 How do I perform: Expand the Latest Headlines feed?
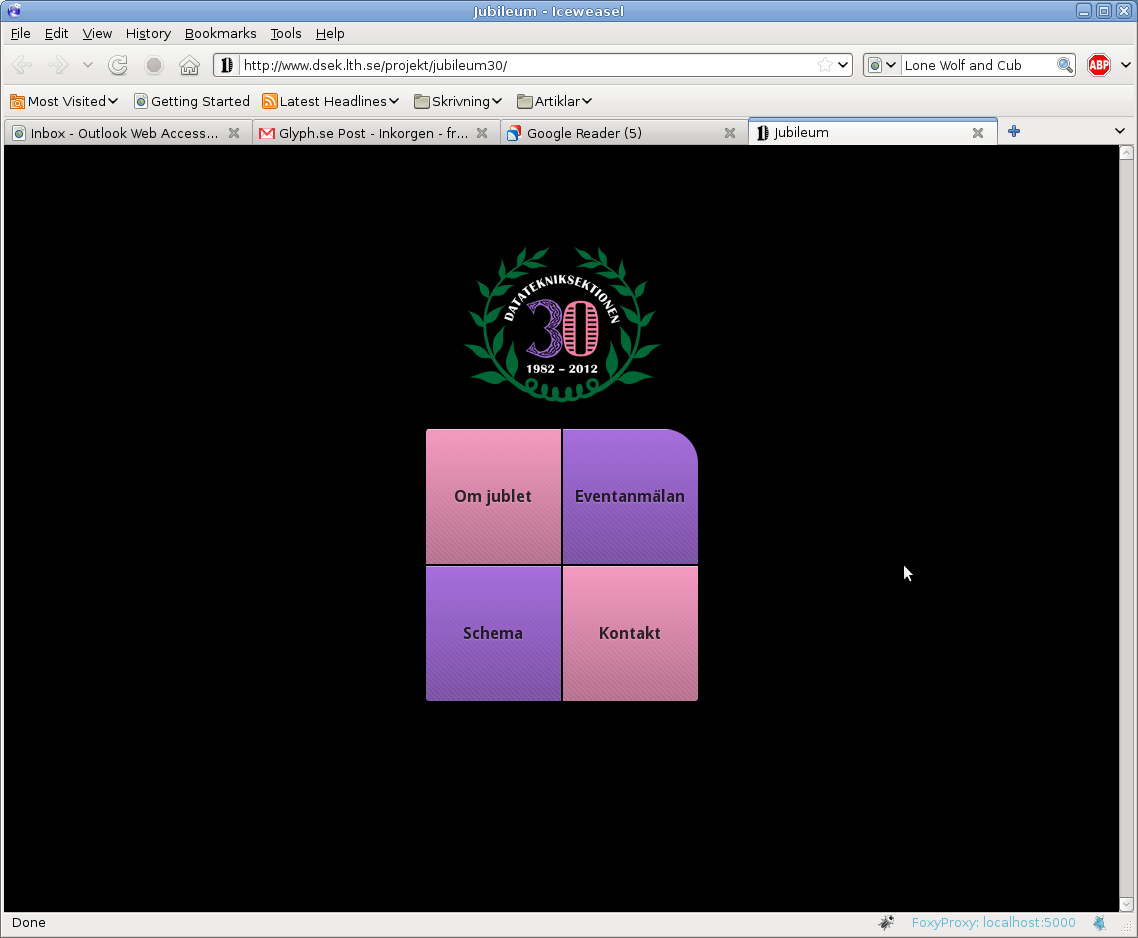[x=331, y=102]
